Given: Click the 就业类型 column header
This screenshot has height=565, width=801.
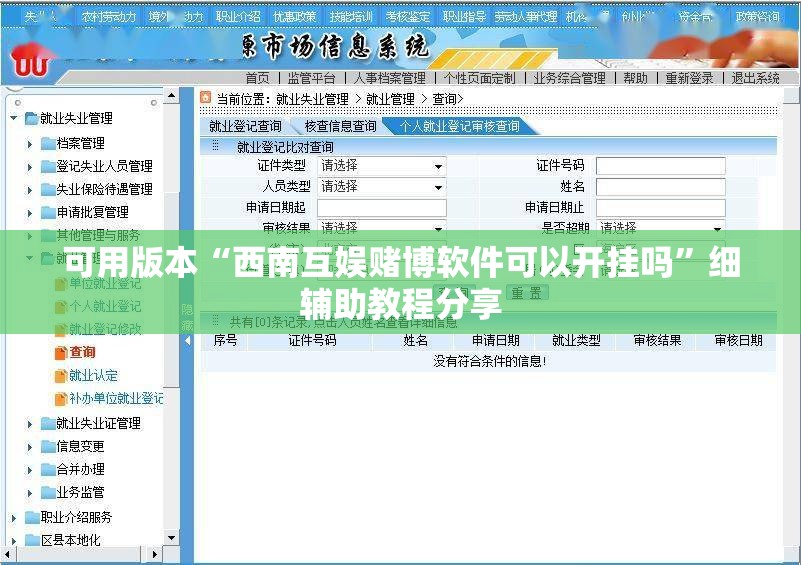Looking at the screenshot, I should (576, 340).
